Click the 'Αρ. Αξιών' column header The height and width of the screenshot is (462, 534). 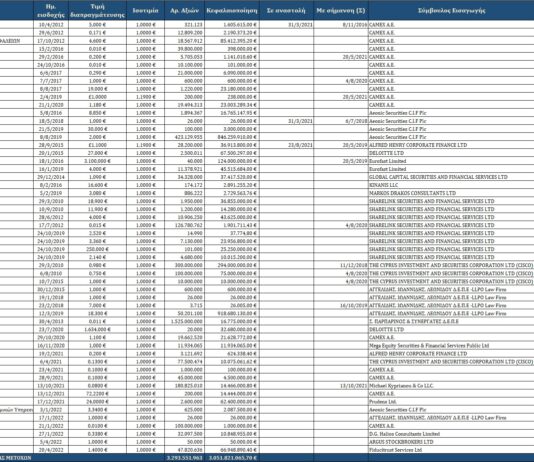(x=185, y=11)
